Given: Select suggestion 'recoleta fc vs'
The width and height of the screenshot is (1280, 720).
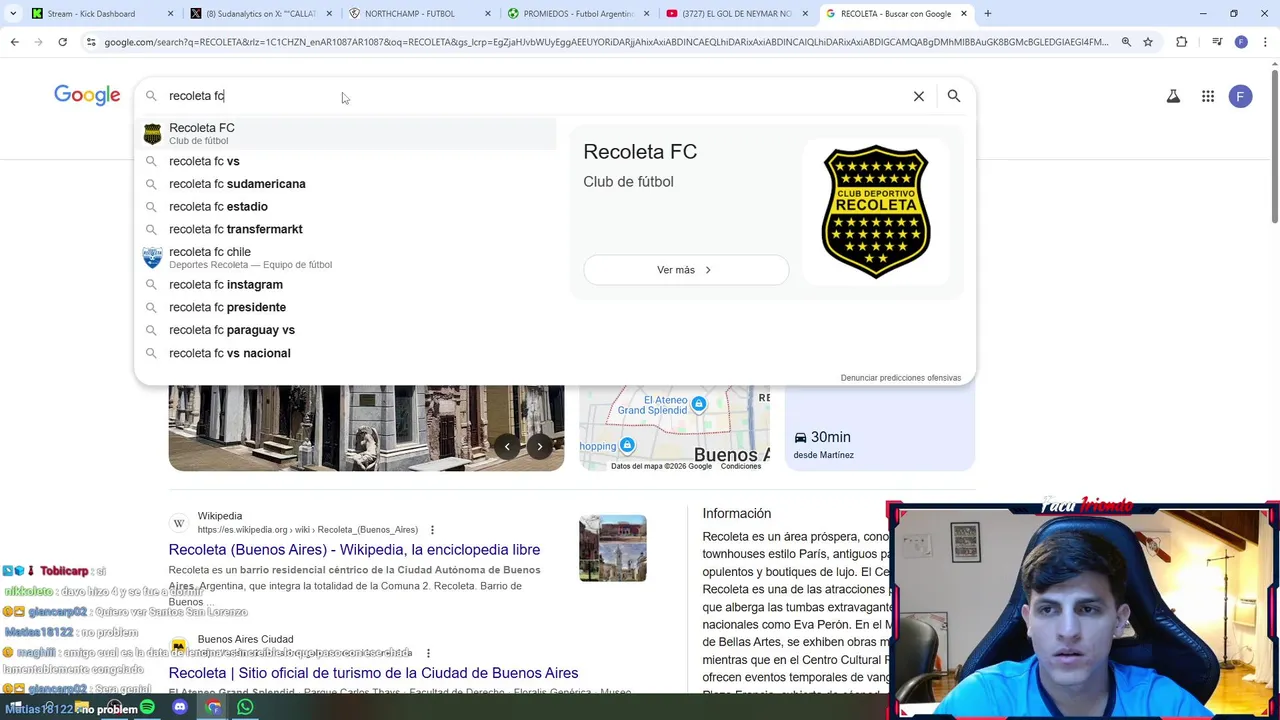Looking at the screenshot, I should [347, 161].
